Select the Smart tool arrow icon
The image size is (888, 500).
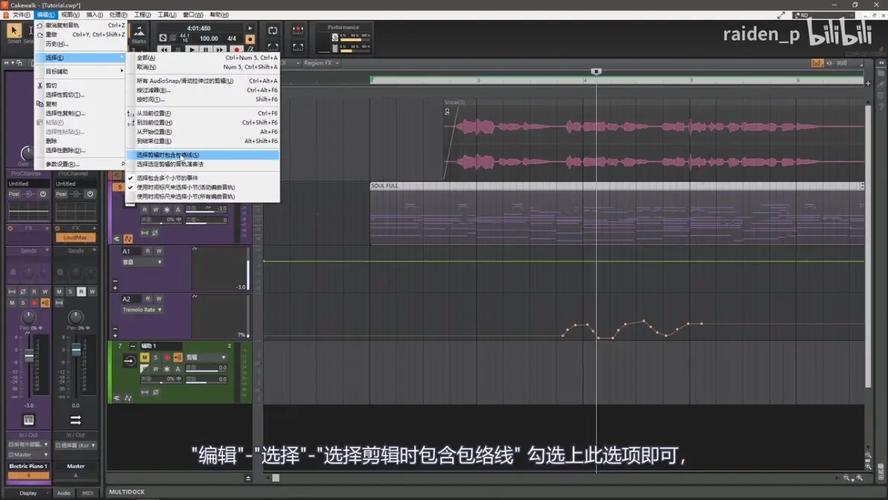[x=14, y=31]
